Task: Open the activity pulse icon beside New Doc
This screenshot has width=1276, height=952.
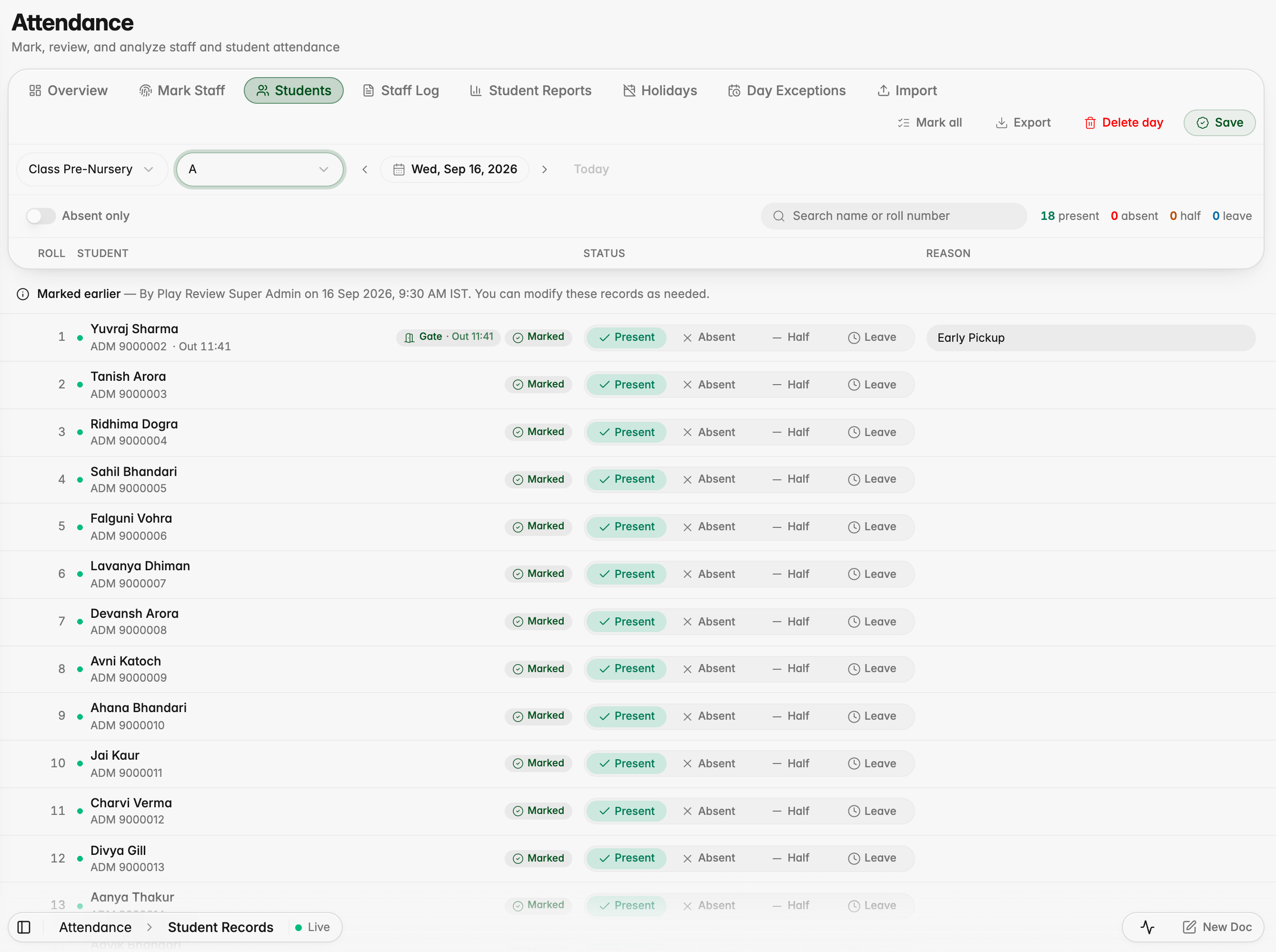Action: coord(1147,927)
